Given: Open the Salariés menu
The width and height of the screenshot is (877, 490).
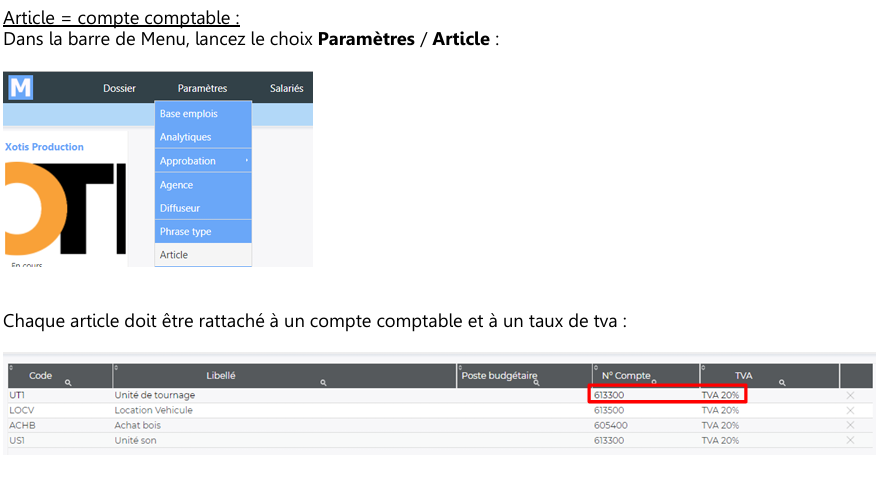Looking at the screenshot, I should 286,89.
